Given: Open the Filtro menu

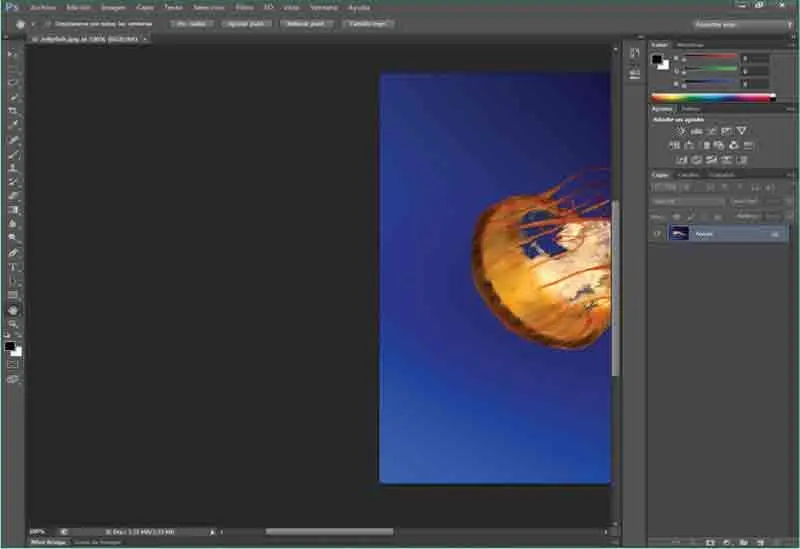Looking at the screenshot, I should (244, 7).
